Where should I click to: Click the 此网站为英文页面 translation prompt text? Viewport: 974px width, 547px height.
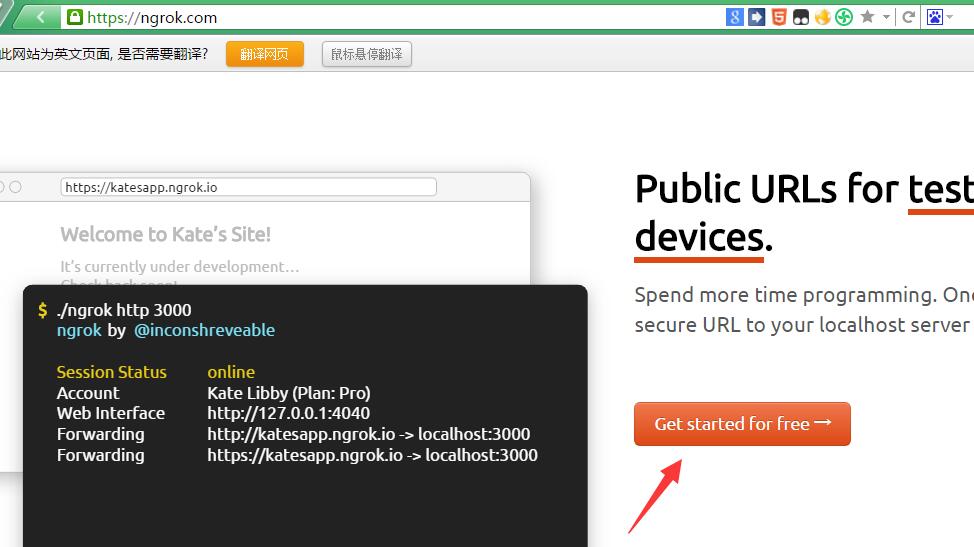pos(104,54)
